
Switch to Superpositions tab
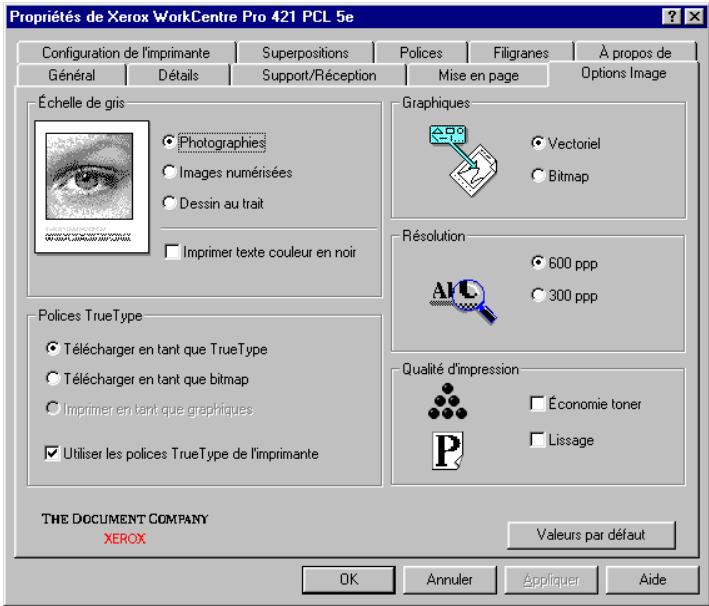[x=305, y=52]
